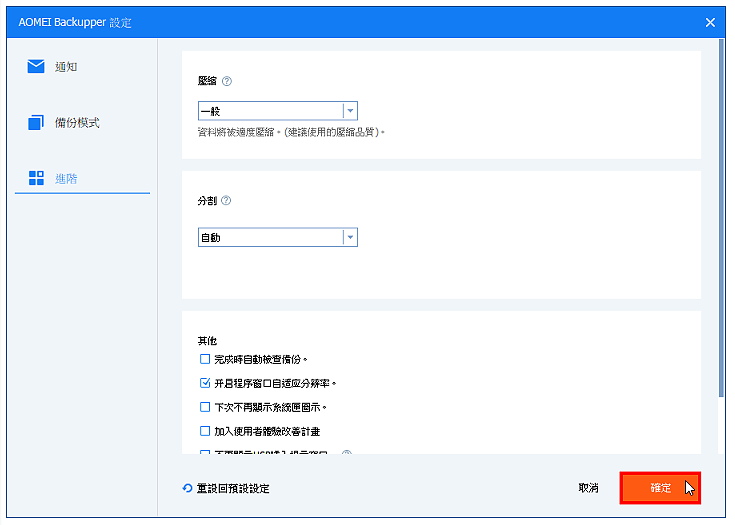Click the 其他 section heading
Screen dimensions: 735x525
(x=207, y=341)
